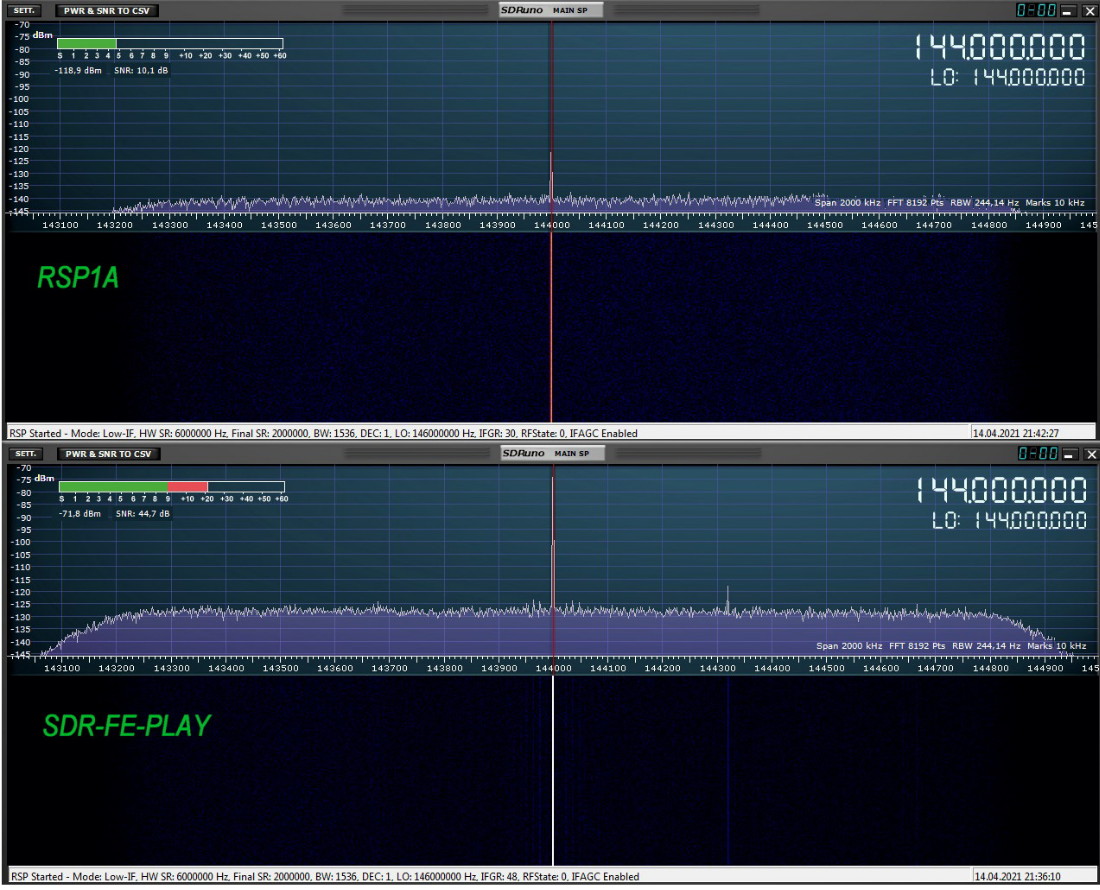This screenshot has height=890, width=1100.
Task: Select the SNR: 44,7 dB reading
Action: tap(142, 514)
